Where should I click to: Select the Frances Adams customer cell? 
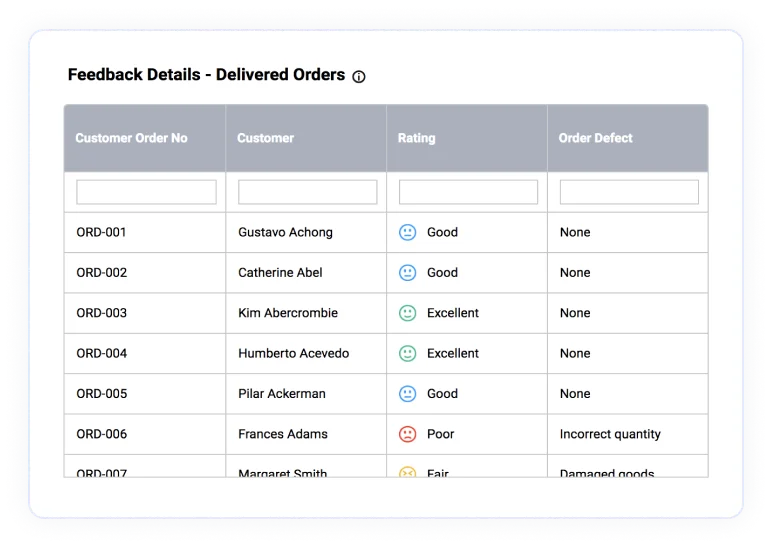306,434
